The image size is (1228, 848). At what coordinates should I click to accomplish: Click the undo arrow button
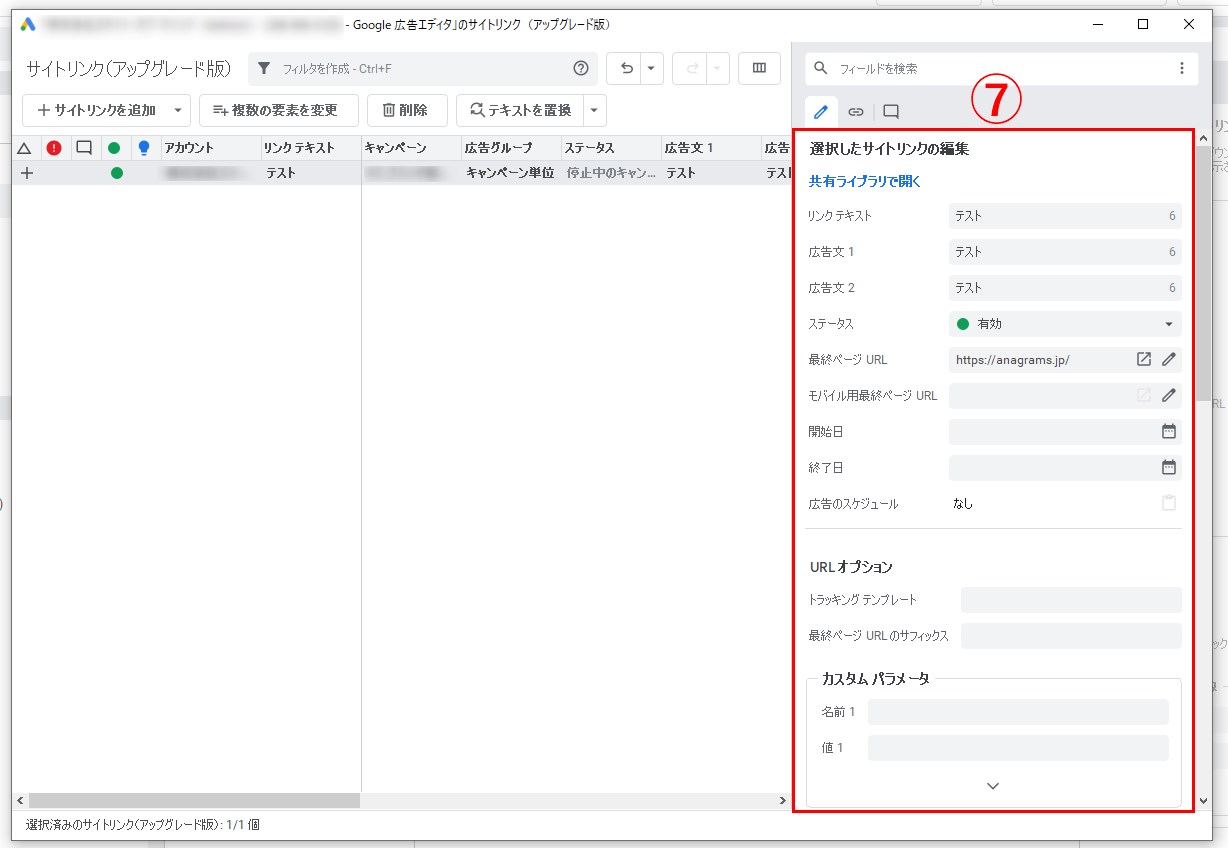pos(627,69)
